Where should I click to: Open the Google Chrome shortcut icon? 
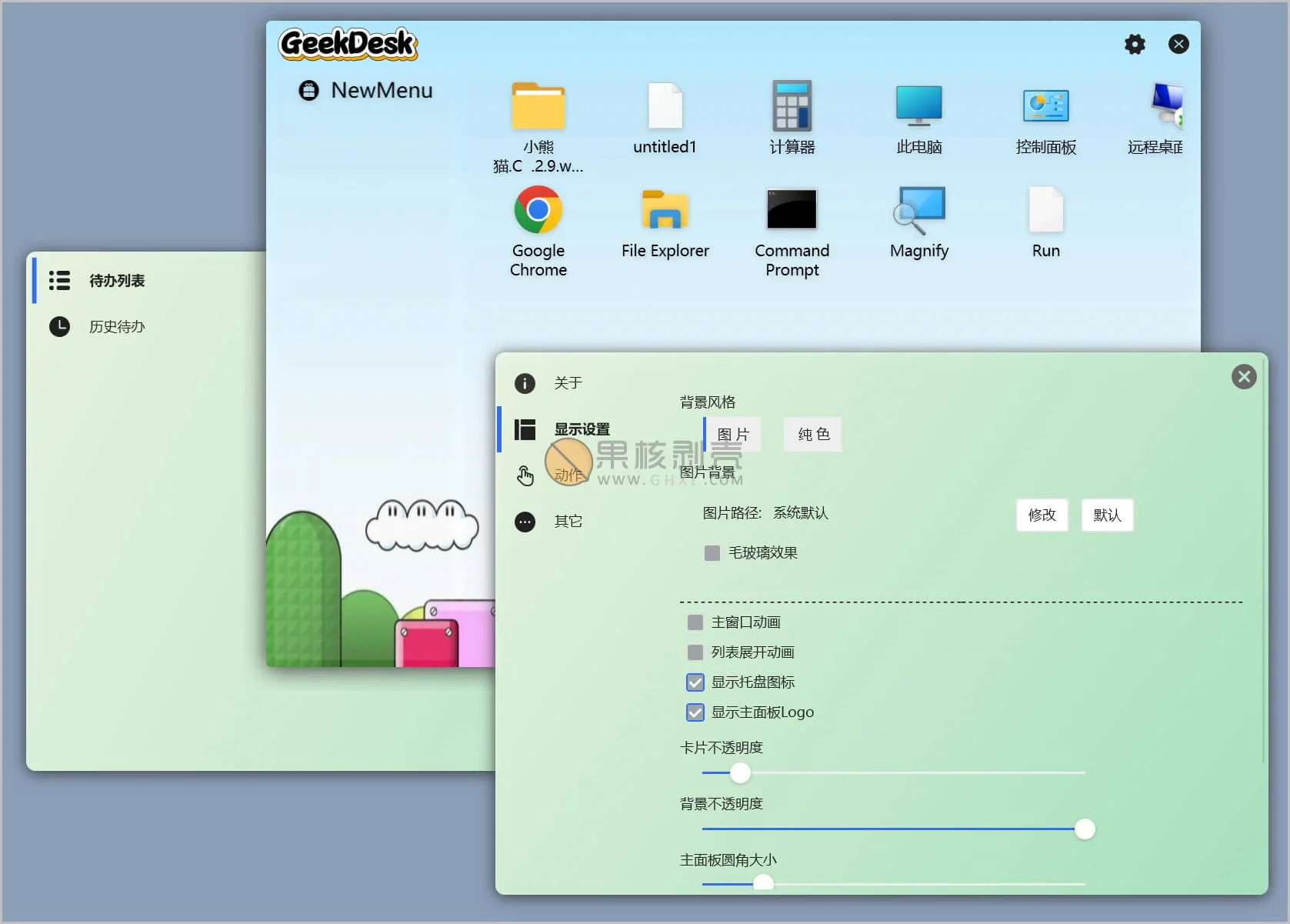coord(538,210)
